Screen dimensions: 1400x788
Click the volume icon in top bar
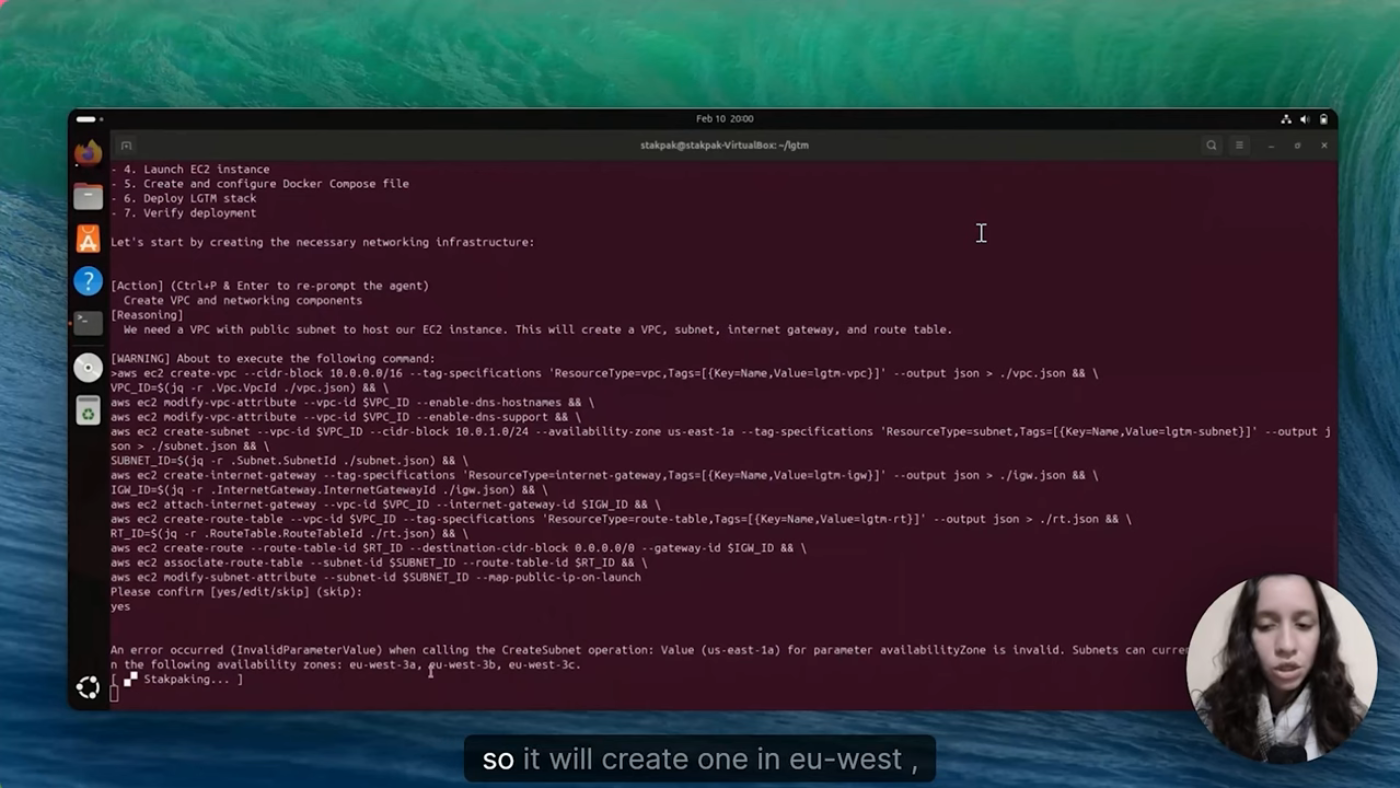[x=1305, y=119]
